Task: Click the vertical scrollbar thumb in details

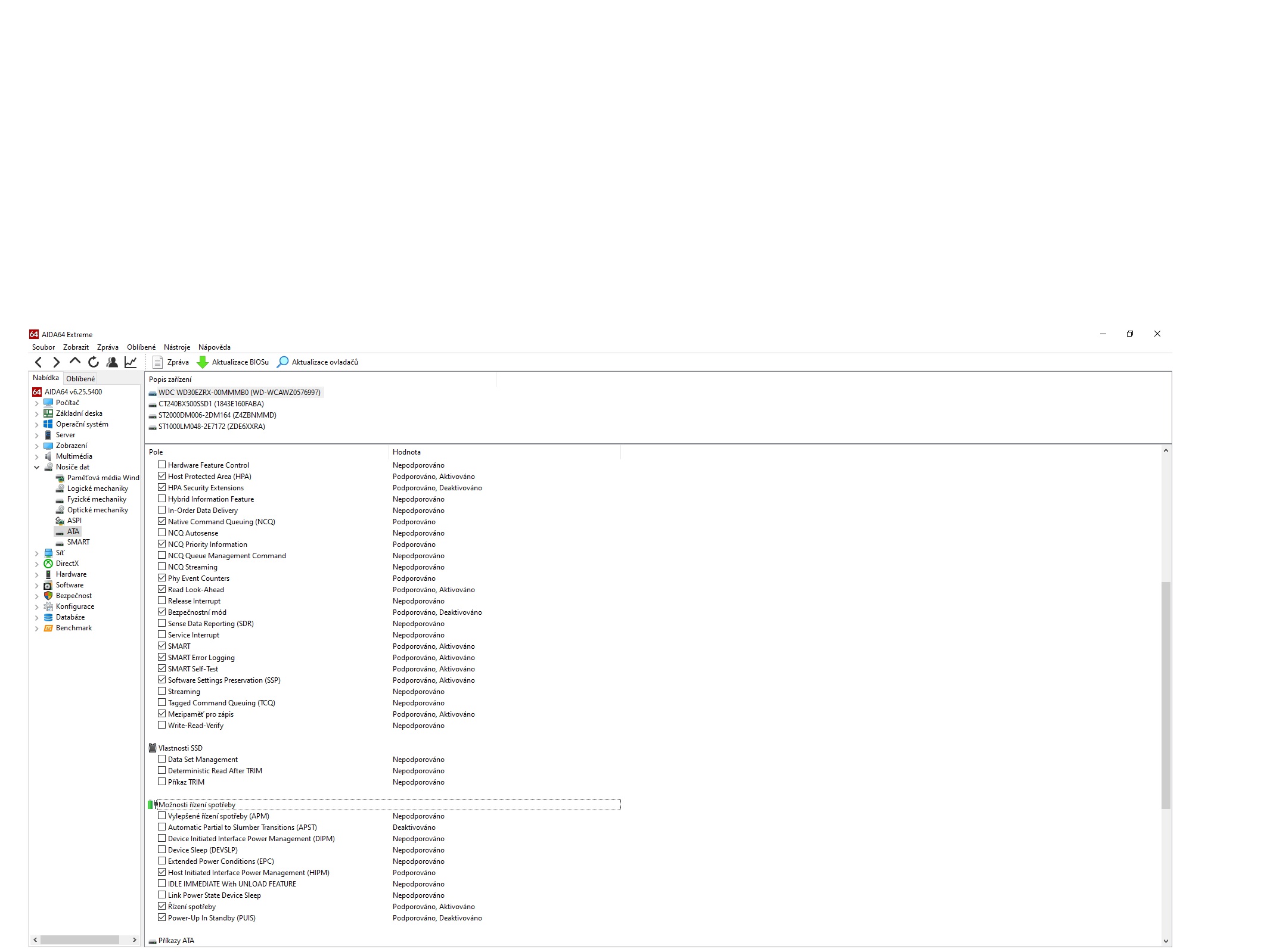Action: click(x=1166, y=694)
